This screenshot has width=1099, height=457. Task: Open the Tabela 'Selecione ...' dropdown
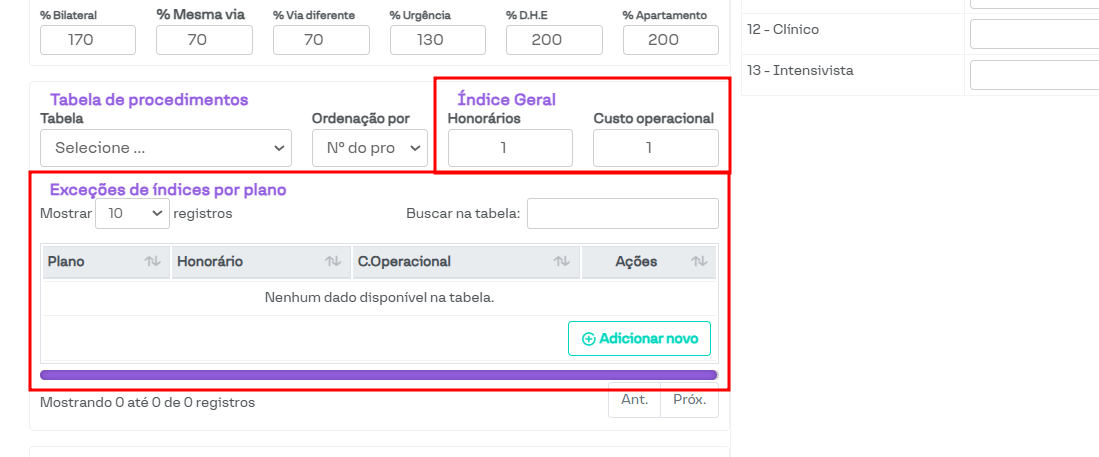click(166, 148)
